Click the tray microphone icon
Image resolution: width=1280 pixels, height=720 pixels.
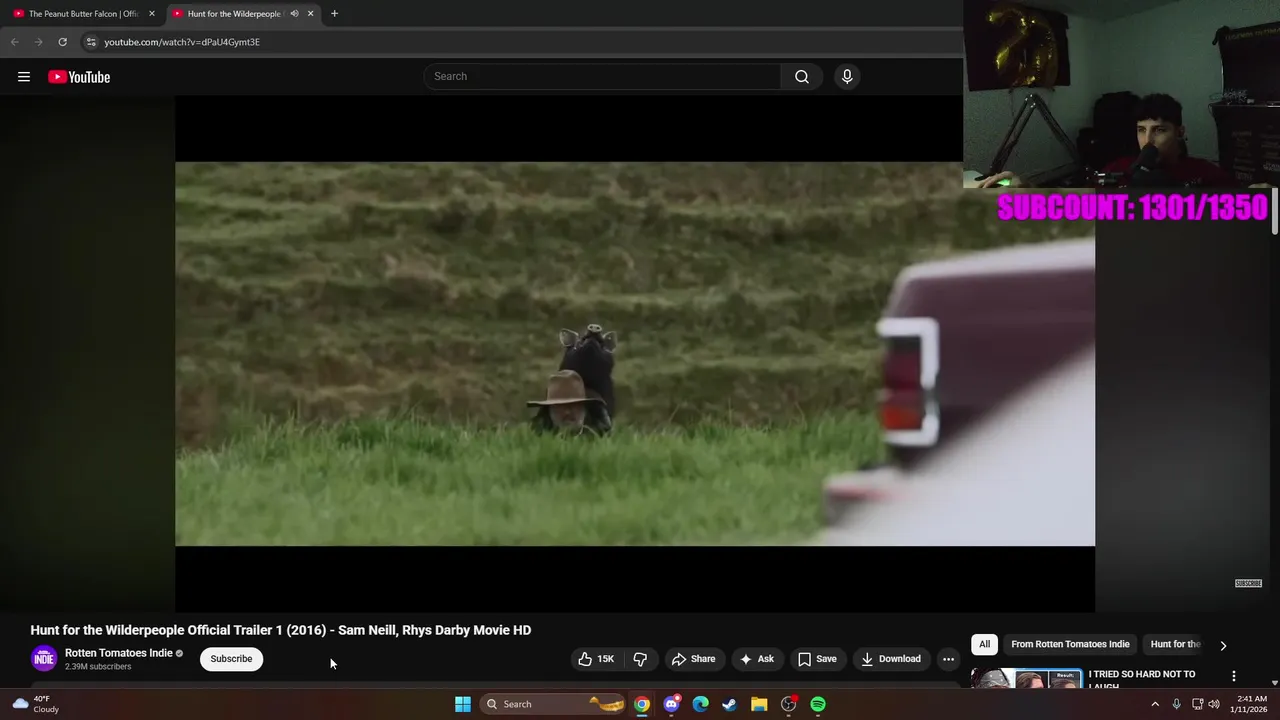pyautogui.click(x=1176, y=704)
